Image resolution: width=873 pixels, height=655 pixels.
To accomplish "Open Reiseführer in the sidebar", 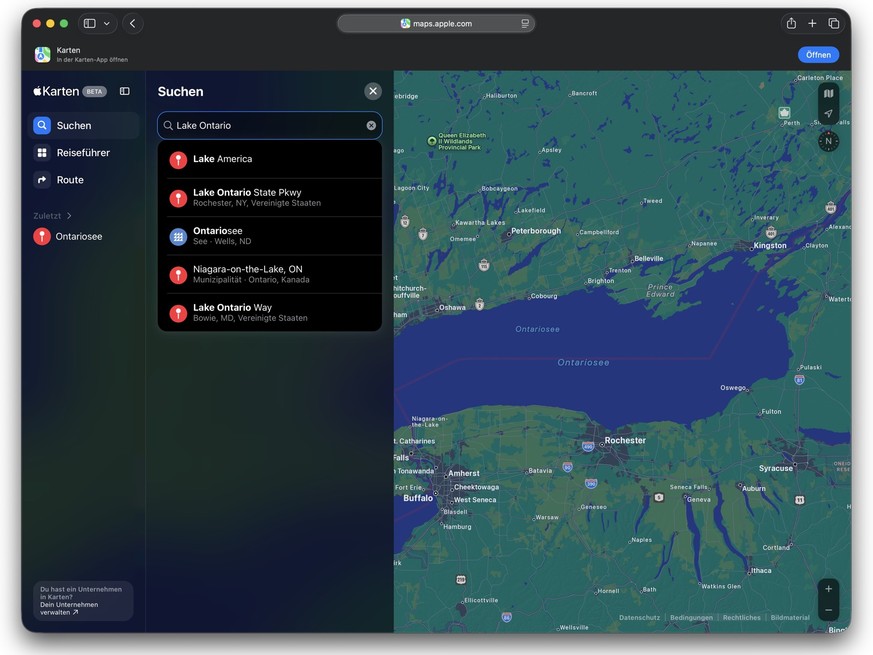I will pos(84,153).
